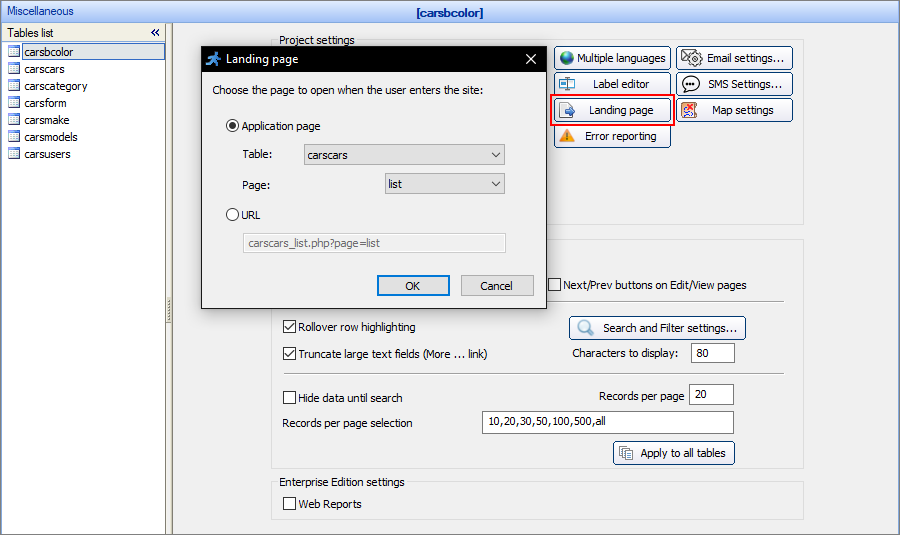This screenshot has height=535, width=900.
Task: Select carsmake in Tables list
Action: 46,120
